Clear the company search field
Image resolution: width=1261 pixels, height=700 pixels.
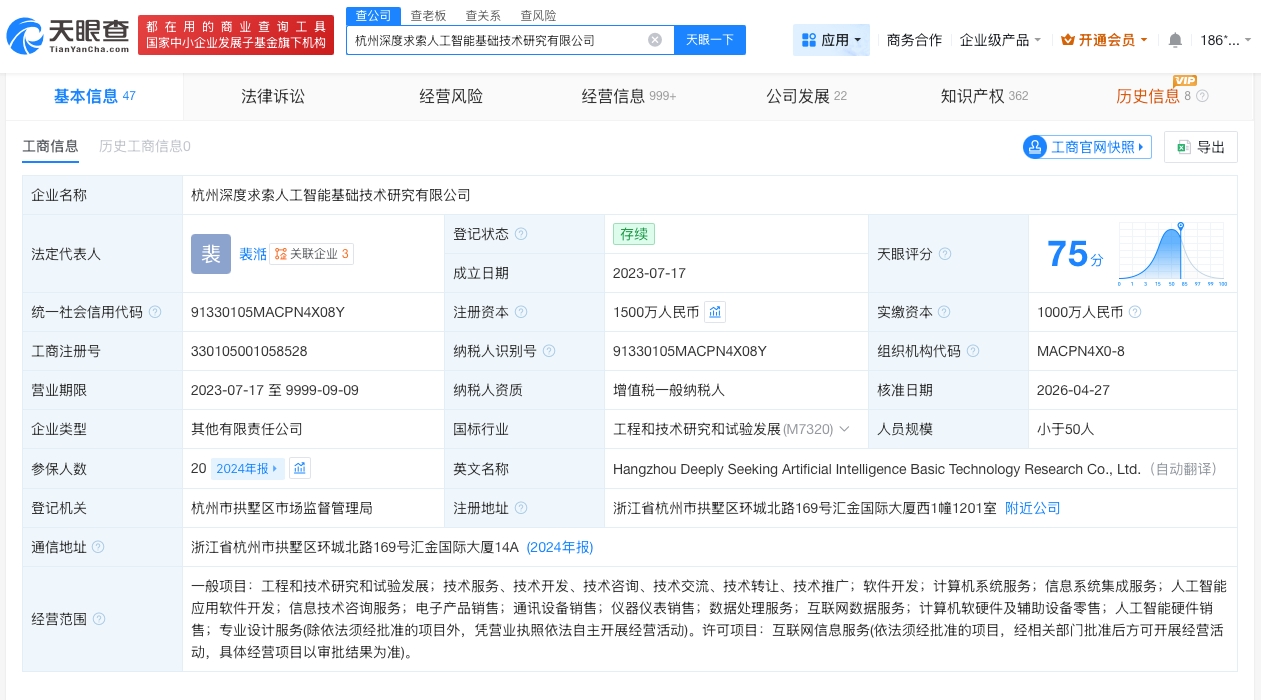[x=655, y=40]
